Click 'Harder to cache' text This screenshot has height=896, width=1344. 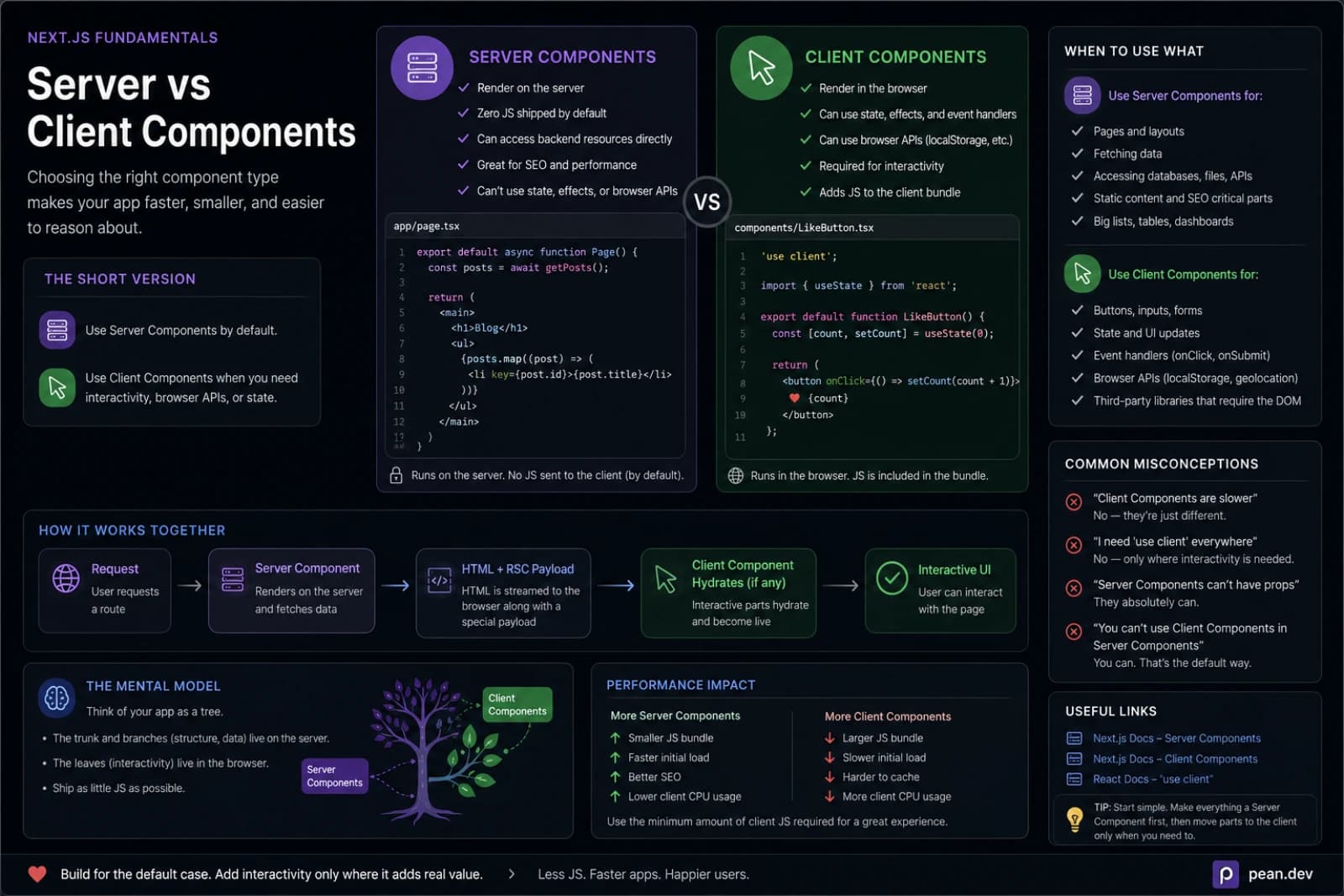881,778
